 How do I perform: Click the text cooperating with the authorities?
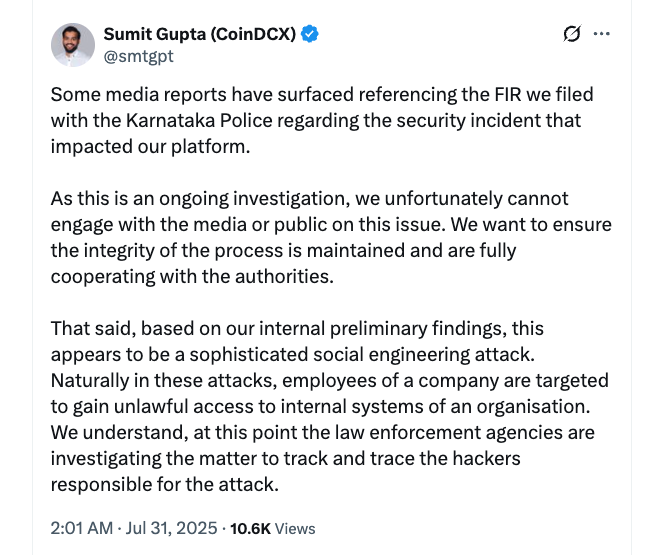point(190,276)
